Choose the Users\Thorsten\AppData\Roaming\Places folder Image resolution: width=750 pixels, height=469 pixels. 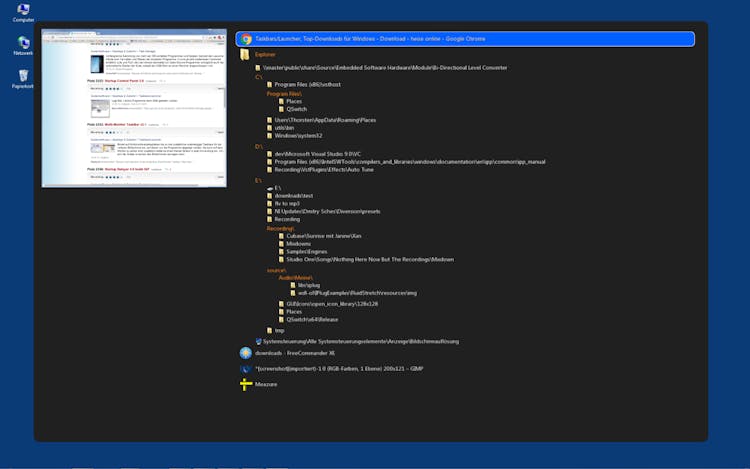pos(323,119)
